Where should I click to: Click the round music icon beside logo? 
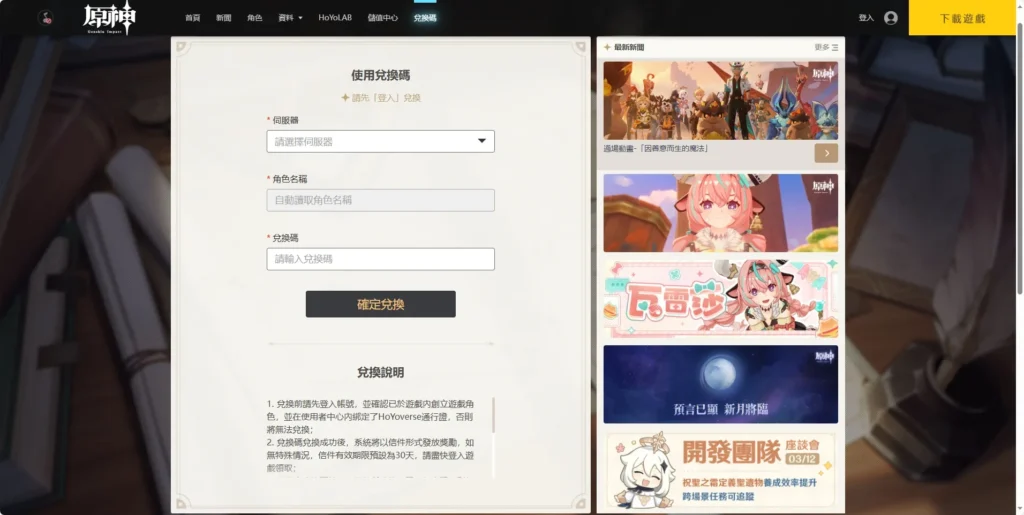click(x=46, y=18)
